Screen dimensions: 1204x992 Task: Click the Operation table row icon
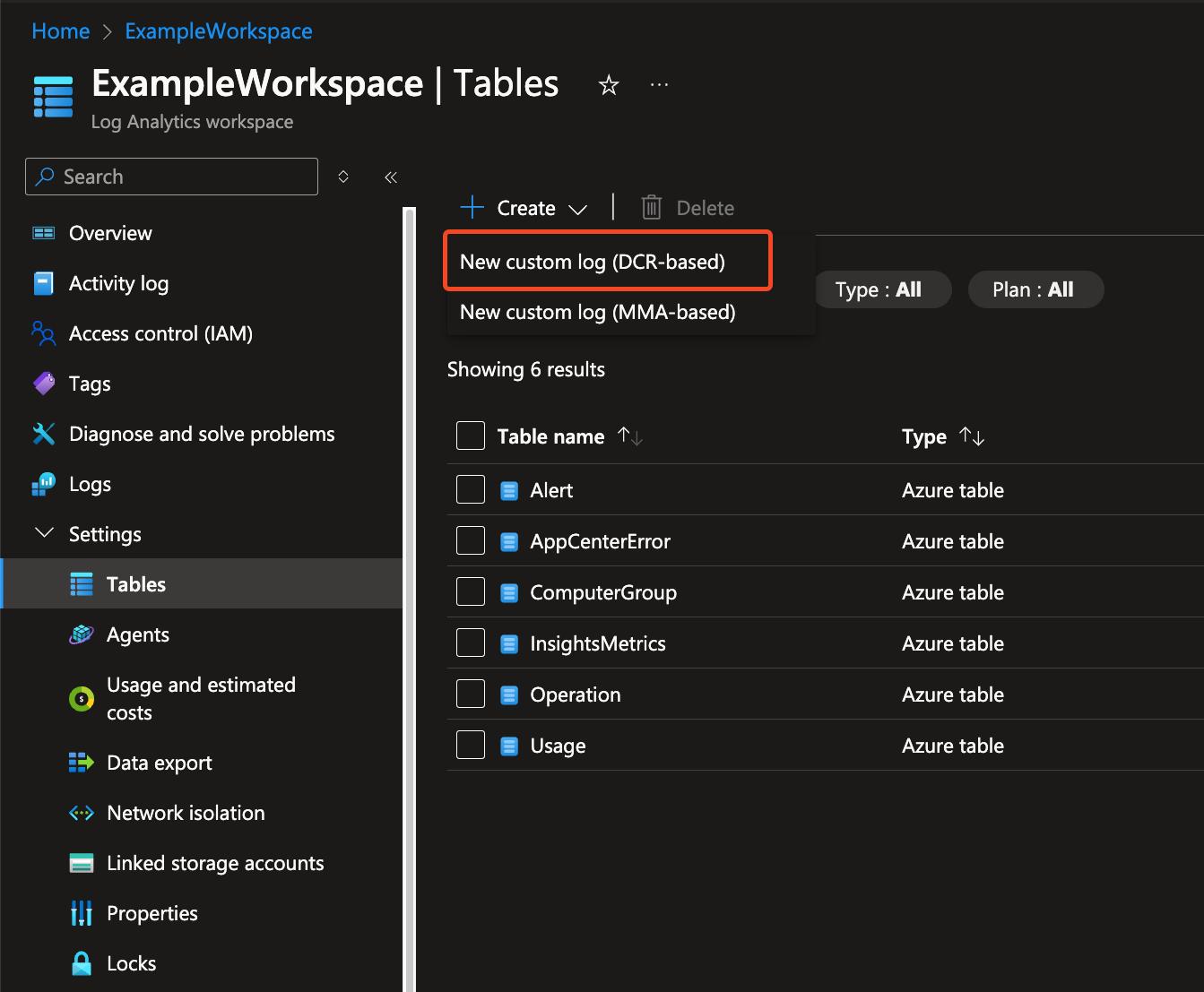pyautogui.click(x=509, y=694)
